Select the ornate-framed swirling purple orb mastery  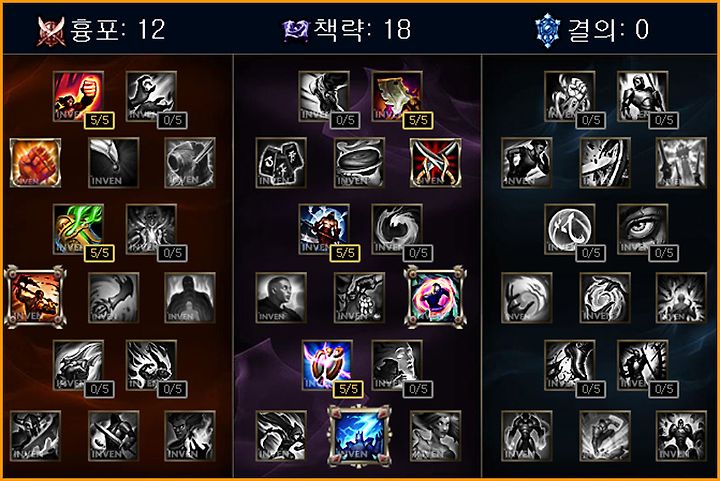pos(435,297)
